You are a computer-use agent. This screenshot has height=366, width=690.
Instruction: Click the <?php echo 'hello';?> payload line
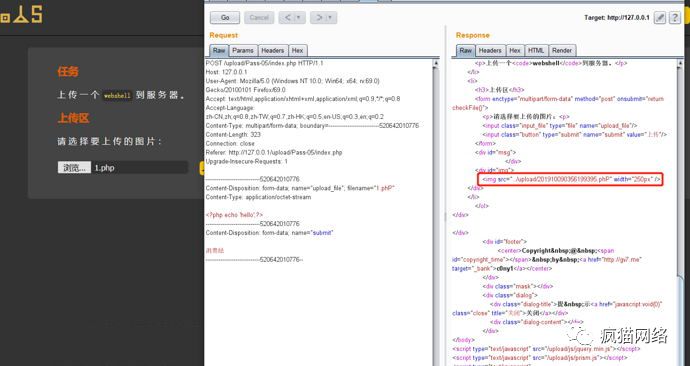pyautogui.click(x=234, y=215)
